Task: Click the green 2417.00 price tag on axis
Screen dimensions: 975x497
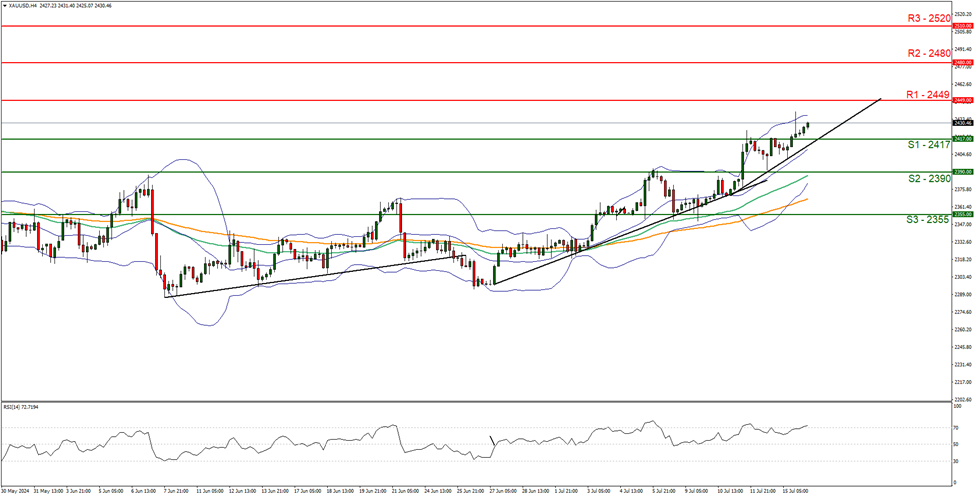Action: [x=962, y=139]
